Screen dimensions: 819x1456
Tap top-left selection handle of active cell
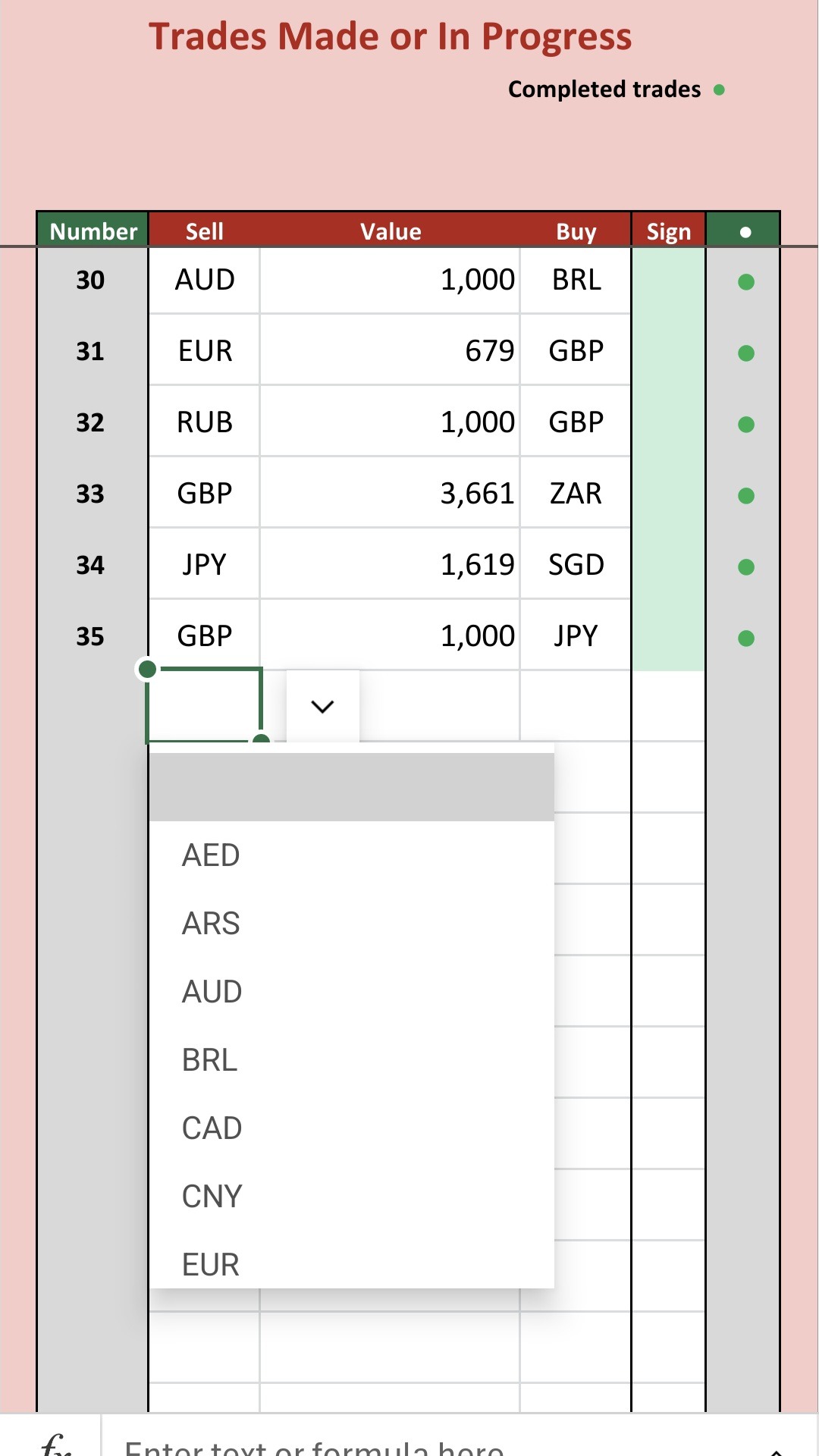tap(148, 669)
